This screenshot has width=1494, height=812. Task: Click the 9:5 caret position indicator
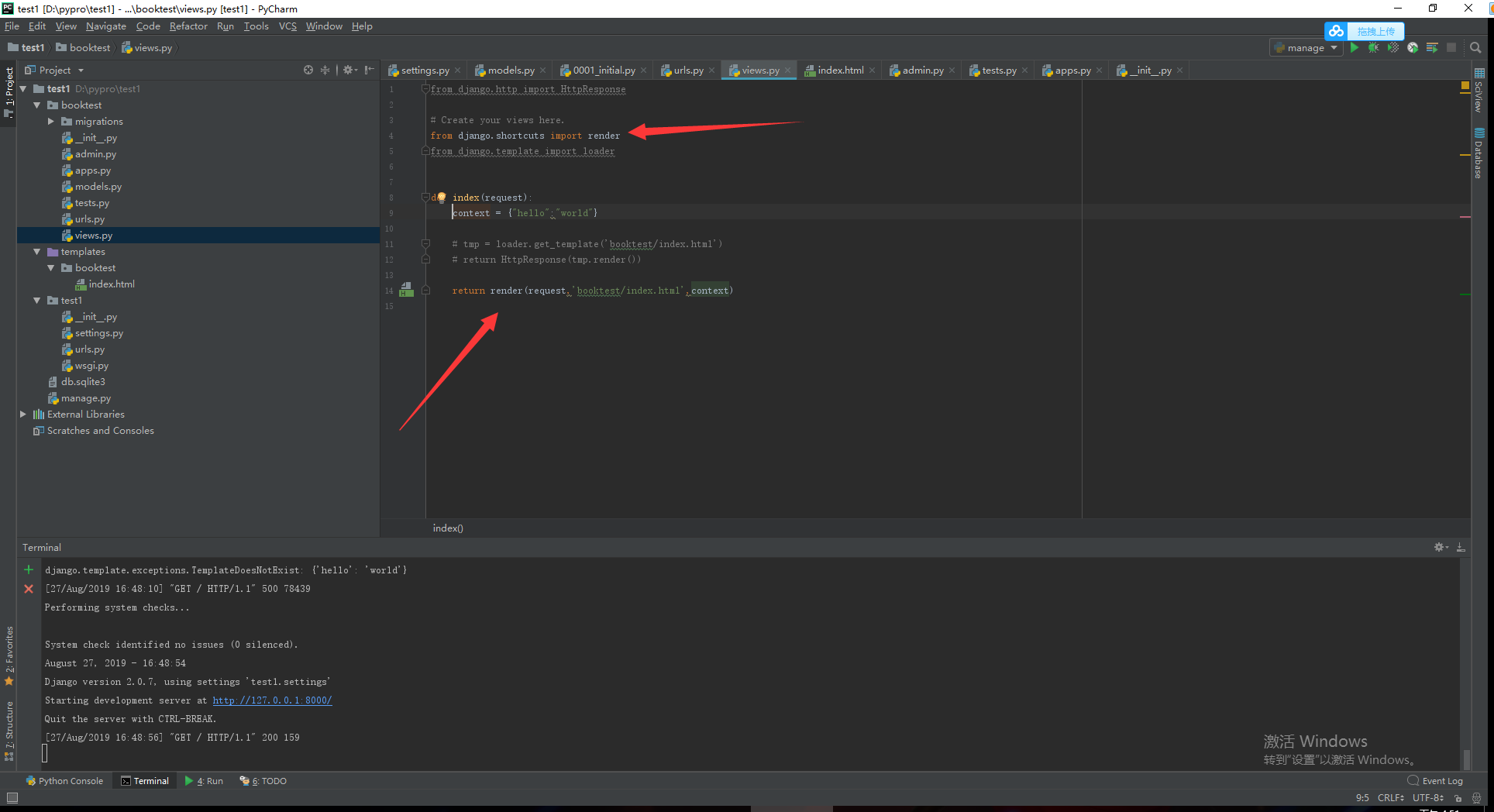(x=1362, y=797)
